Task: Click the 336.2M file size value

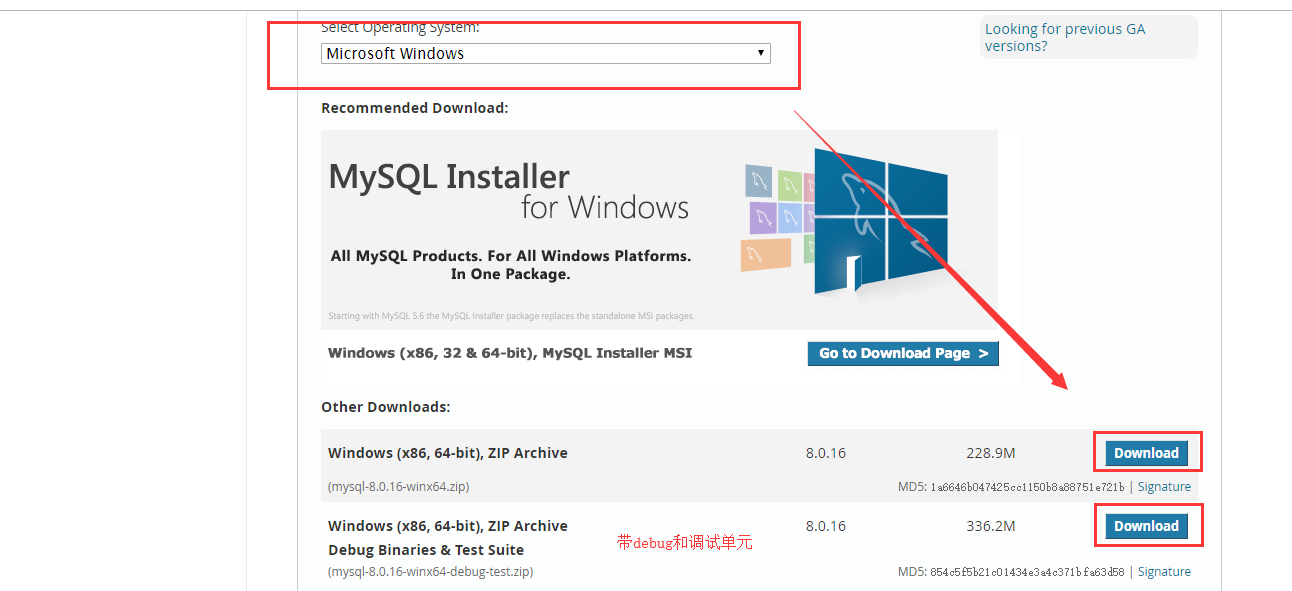Action: point(991,526)
